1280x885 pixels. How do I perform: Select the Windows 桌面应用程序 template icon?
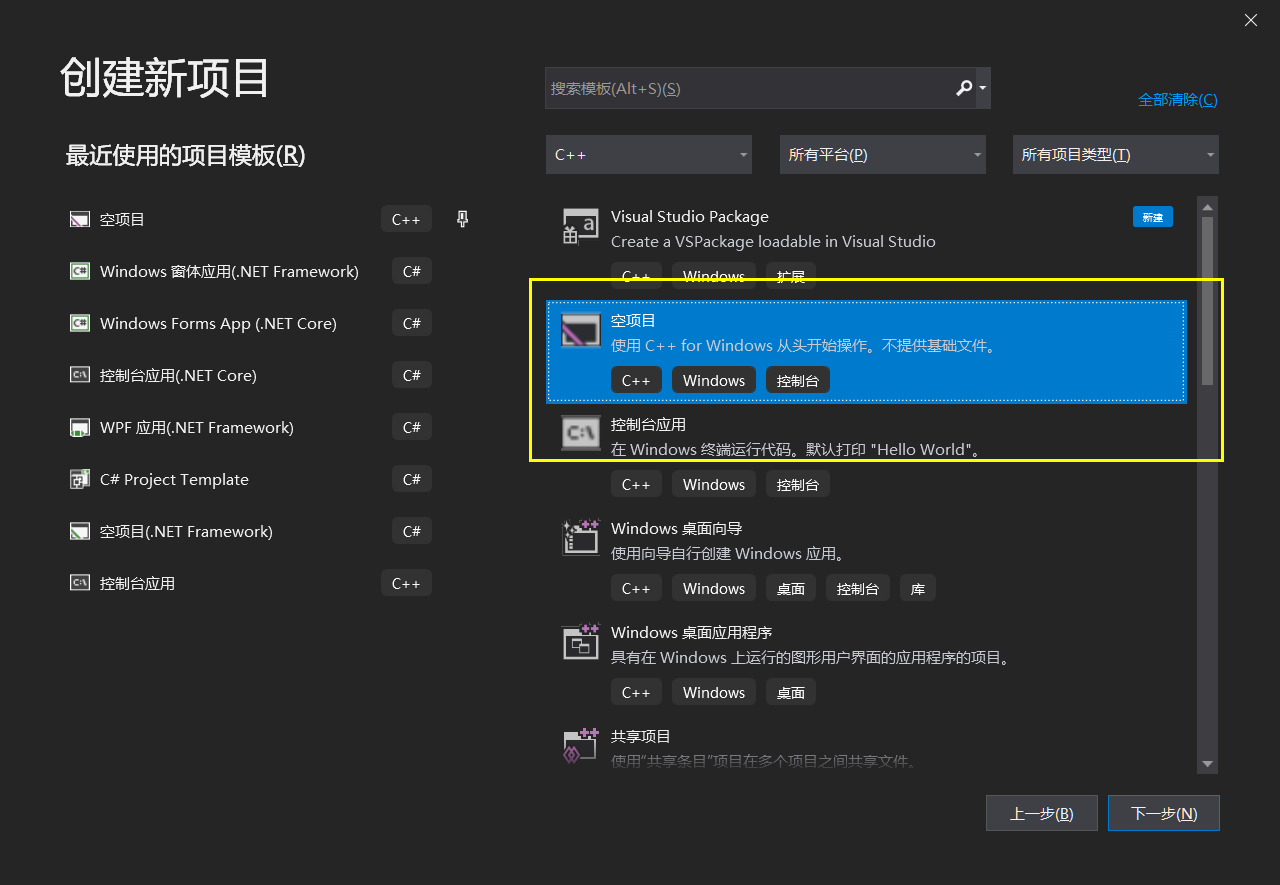tap(580, 642)
